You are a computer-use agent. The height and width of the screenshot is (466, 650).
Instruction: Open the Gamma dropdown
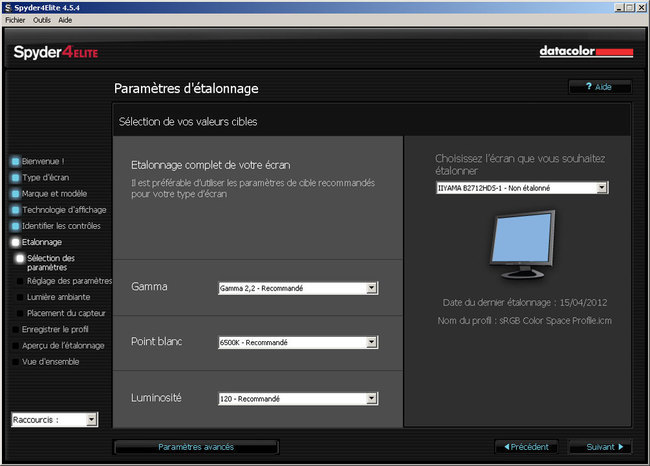(298, 288)
